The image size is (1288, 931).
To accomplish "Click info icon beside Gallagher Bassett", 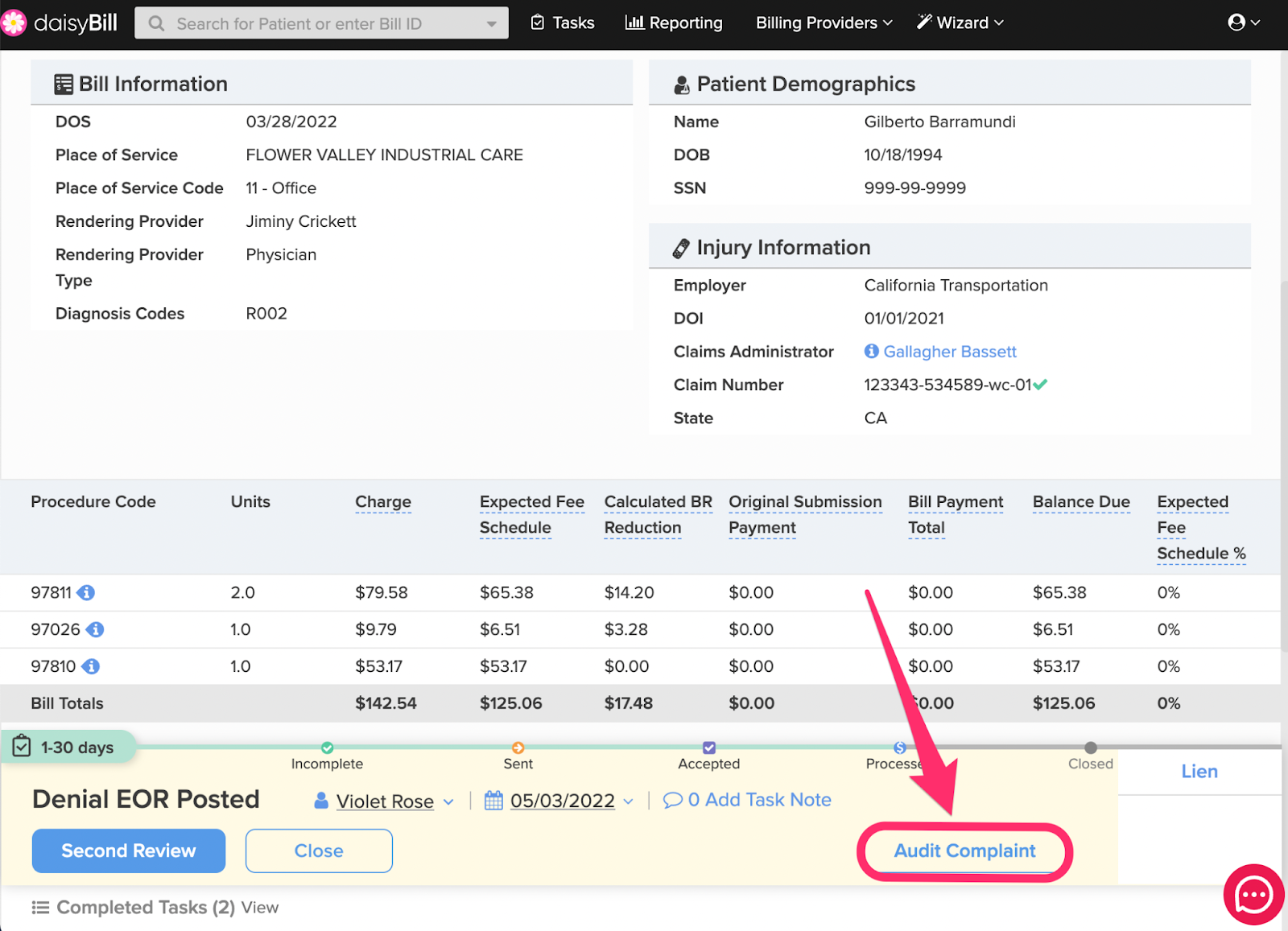I will tap(871, 352).
